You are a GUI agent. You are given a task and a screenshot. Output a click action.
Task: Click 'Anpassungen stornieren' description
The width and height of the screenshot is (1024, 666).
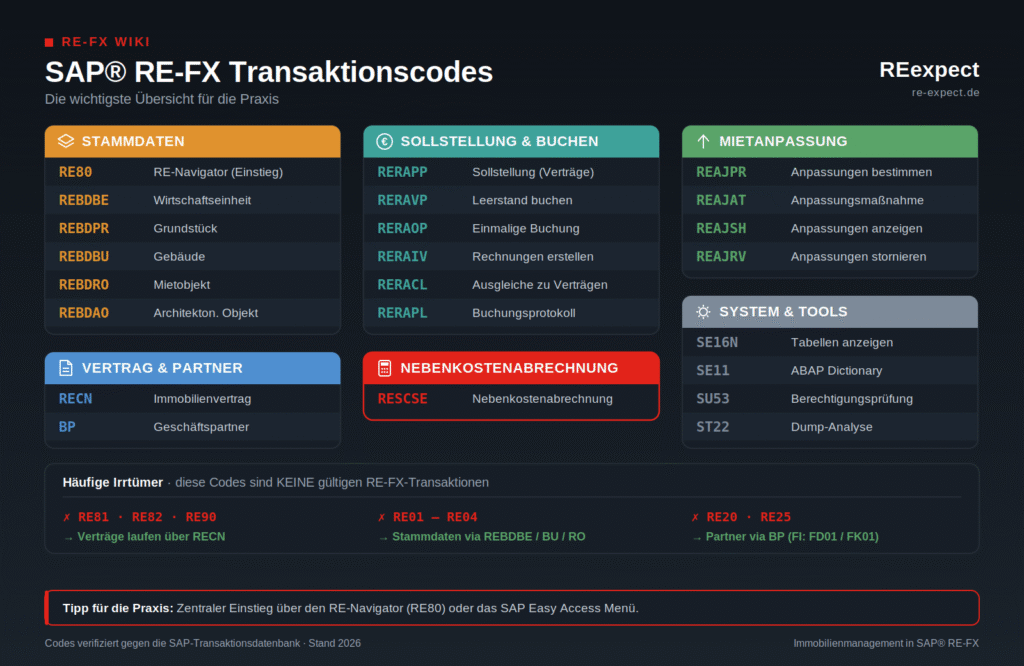click(858, 256)
